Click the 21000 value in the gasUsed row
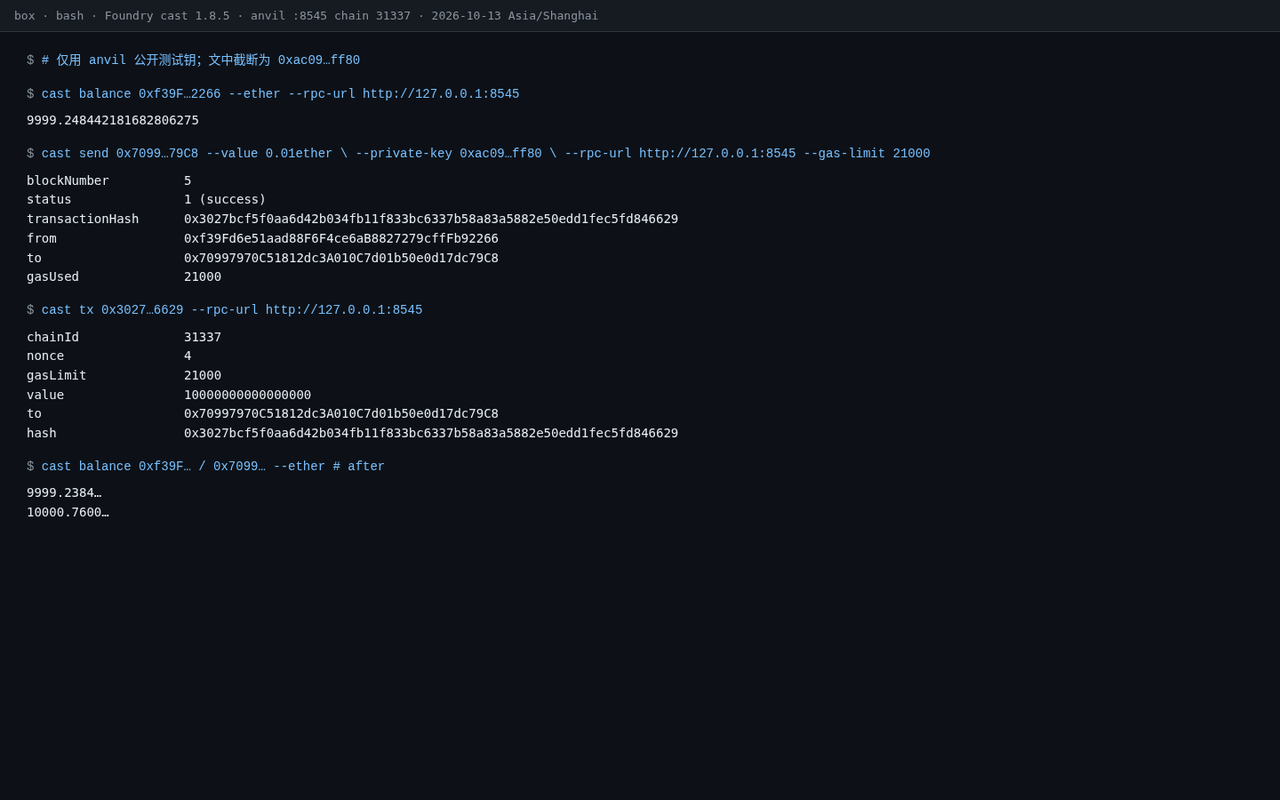 [203, 277]
